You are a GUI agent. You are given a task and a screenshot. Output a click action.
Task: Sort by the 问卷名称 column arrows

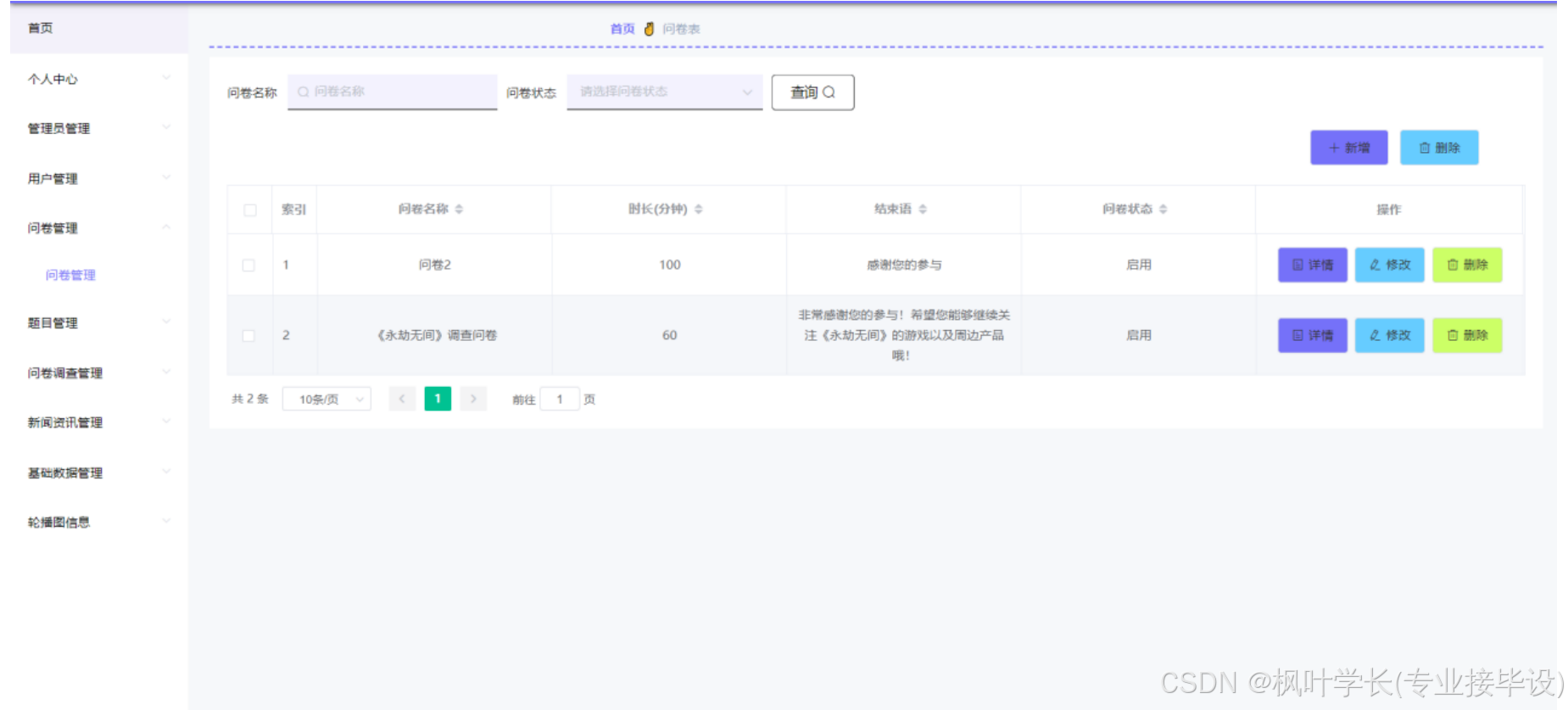point(459,210)
